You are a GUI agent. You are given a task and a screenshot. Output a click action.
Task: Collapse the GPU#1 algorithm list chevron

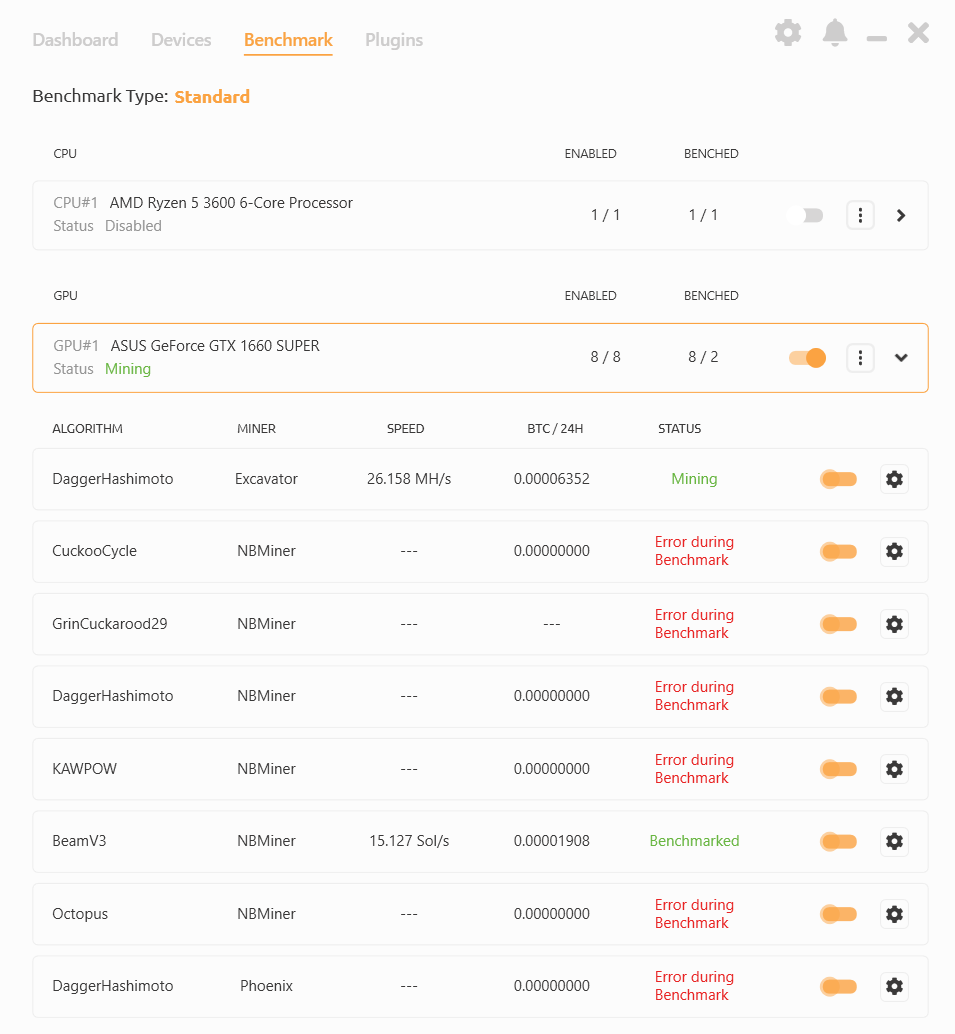[901, 357]
